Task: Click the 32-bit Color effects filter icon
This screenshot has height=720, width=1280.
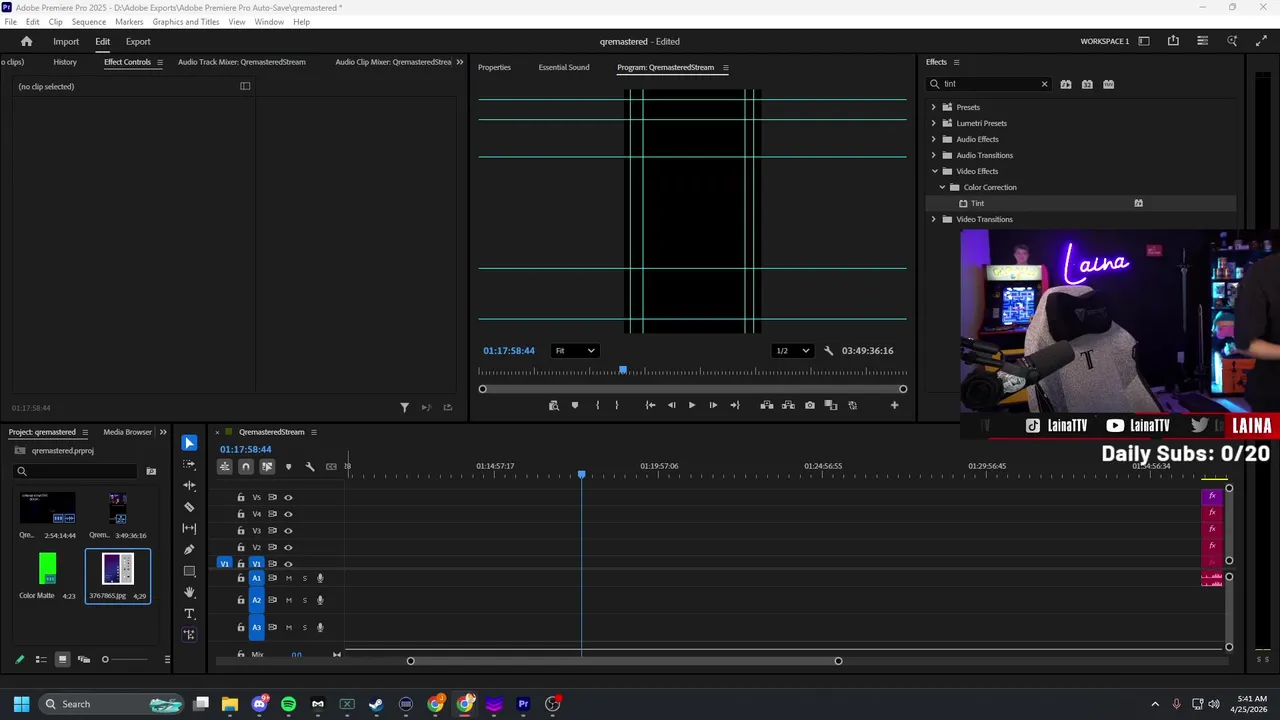Action: pyautogui.click(x=1087, y=84)
